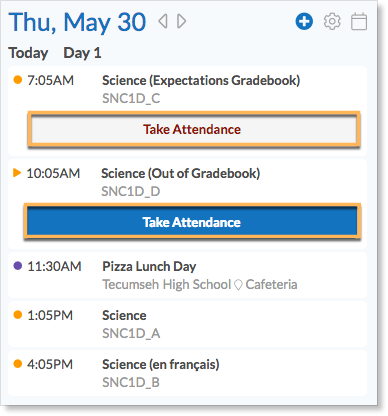Take attendance for SNC1D_C class
The height and width of the screenshot is (416, 388).
coord(194,129)
